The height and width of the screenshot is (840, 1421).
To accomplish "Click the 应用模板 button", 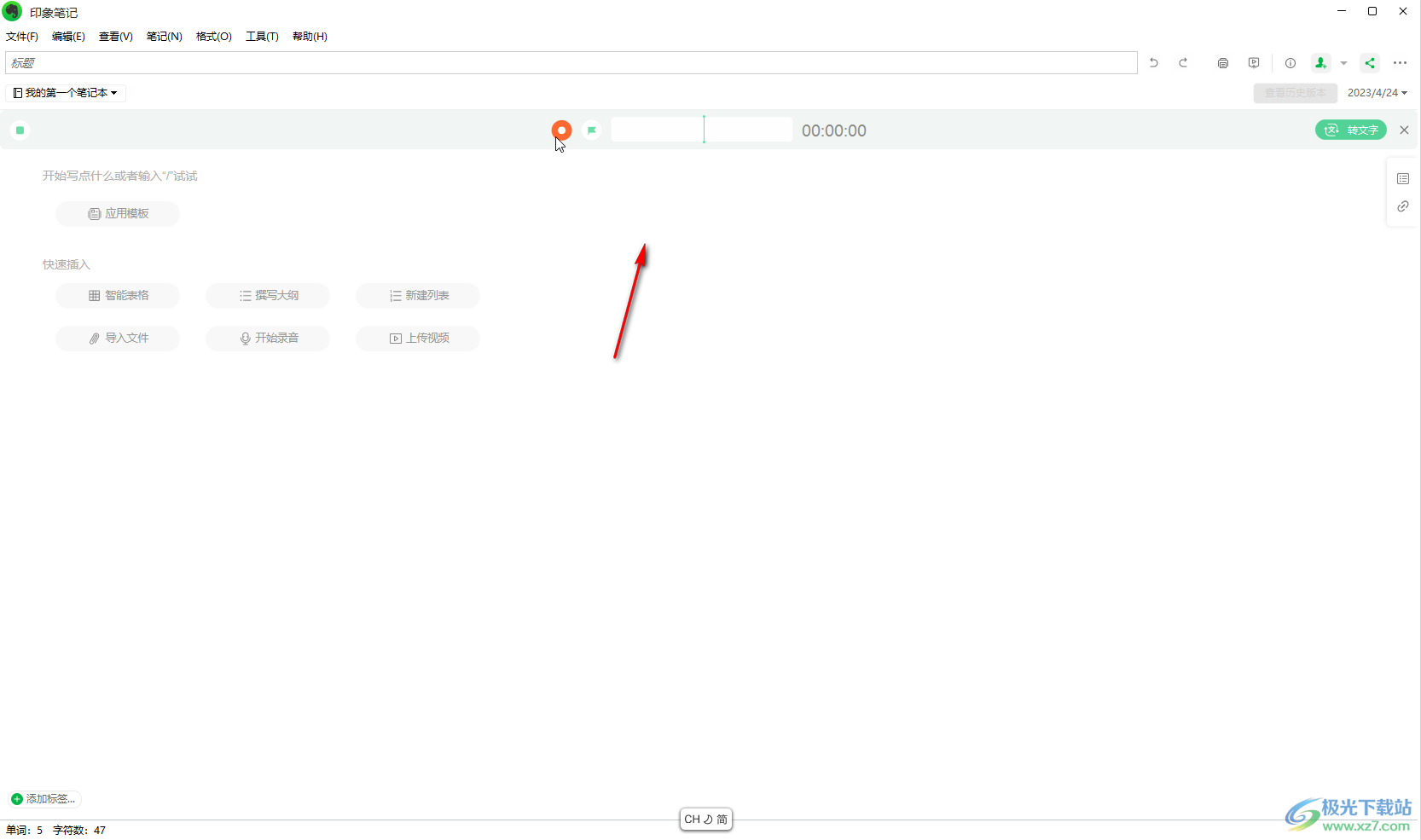I will [118, 214].
